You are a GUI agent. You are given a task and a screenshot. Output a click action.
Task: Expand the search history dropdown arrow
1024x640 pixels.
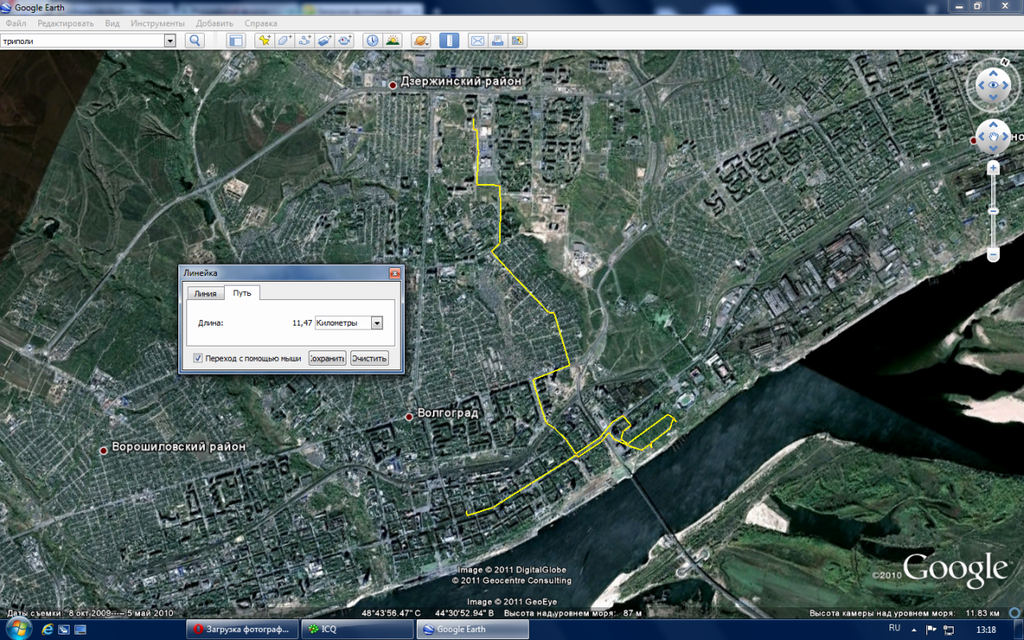point(170,40)
